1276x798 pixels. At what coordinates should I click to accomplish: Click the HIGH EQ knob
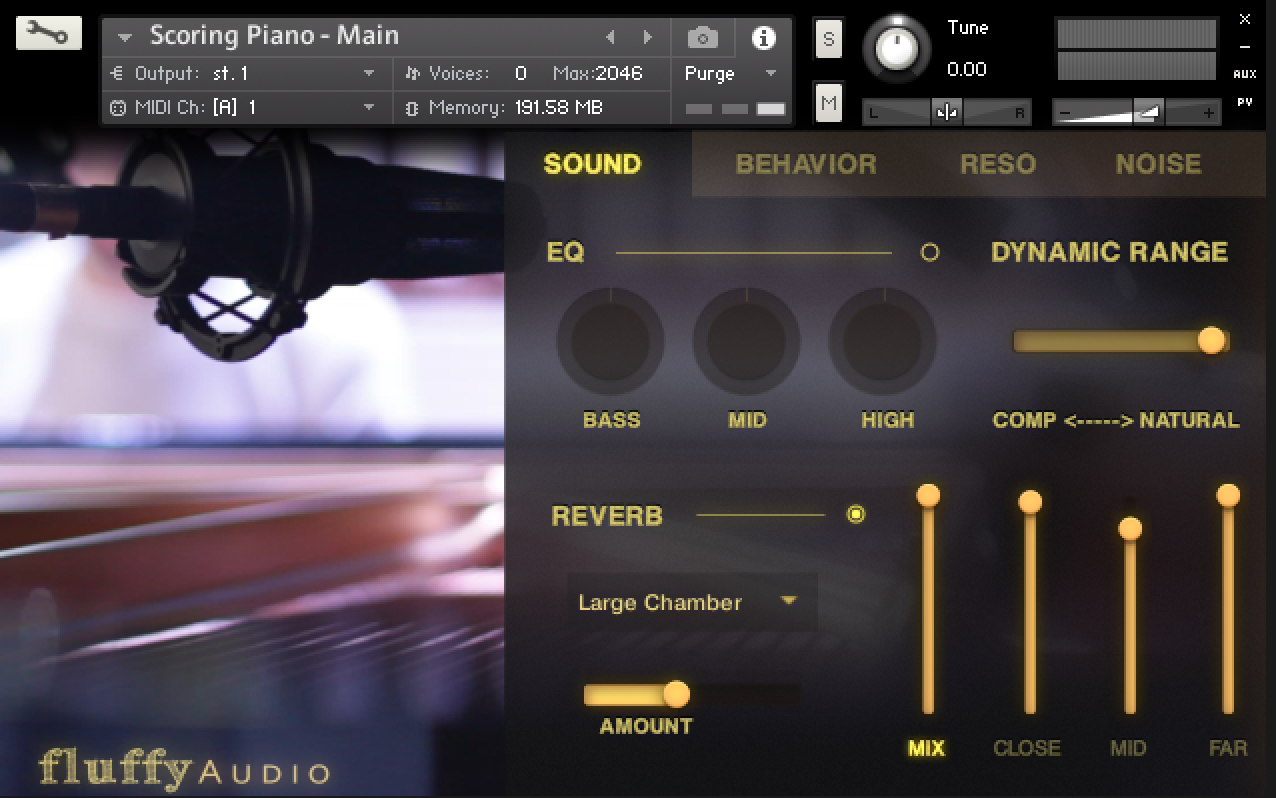[x=883, y=341]
